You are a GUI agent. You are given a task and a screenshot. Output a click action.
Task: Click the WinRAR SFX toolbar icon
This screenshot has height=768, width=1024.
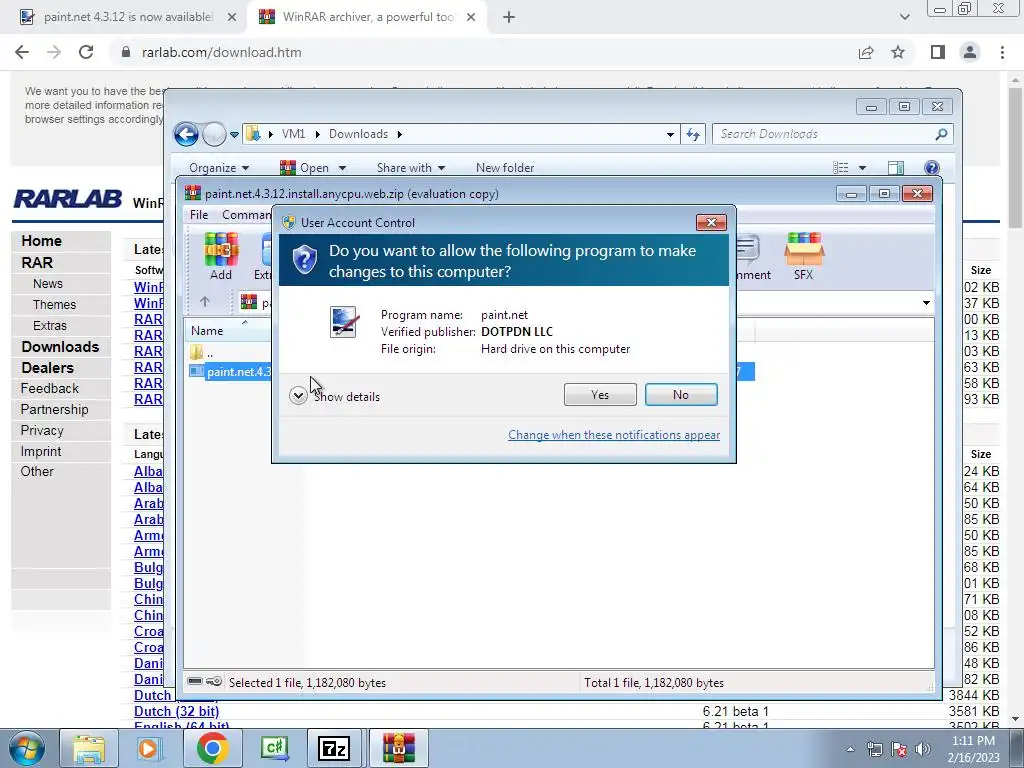pos(803,256)
